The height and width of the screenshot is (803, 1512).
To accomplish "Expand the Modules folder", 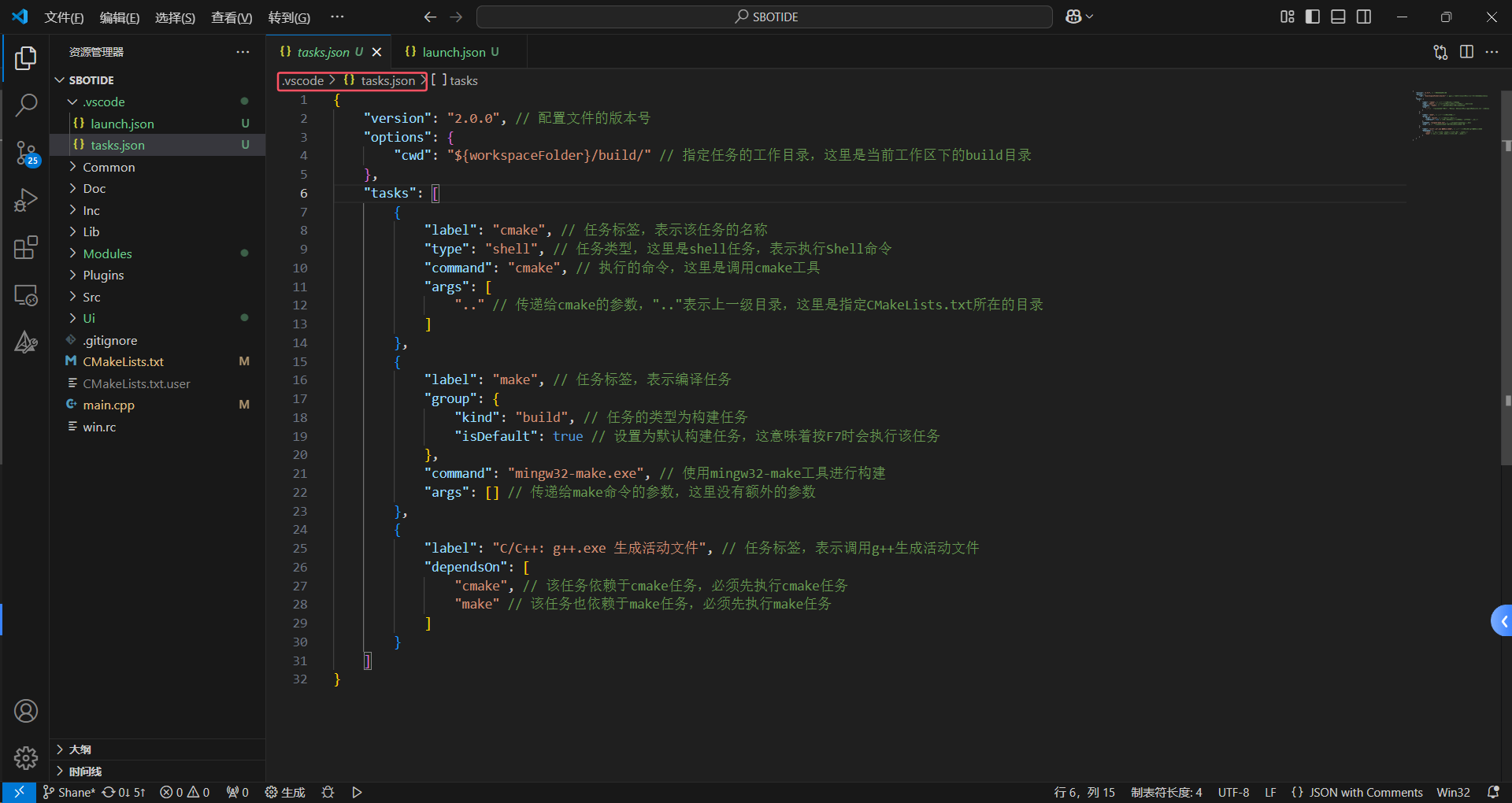I will tap(157, 253).
